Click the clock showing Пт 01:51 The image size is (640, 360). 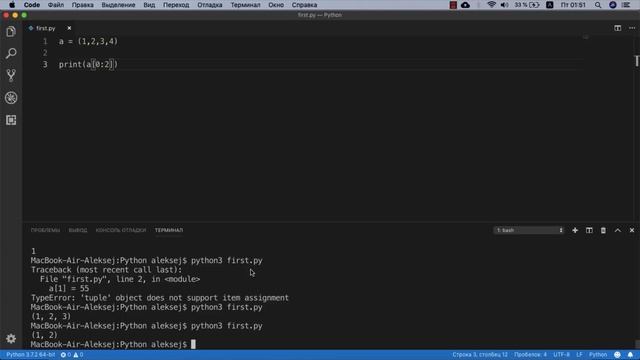tap(573, 5)
